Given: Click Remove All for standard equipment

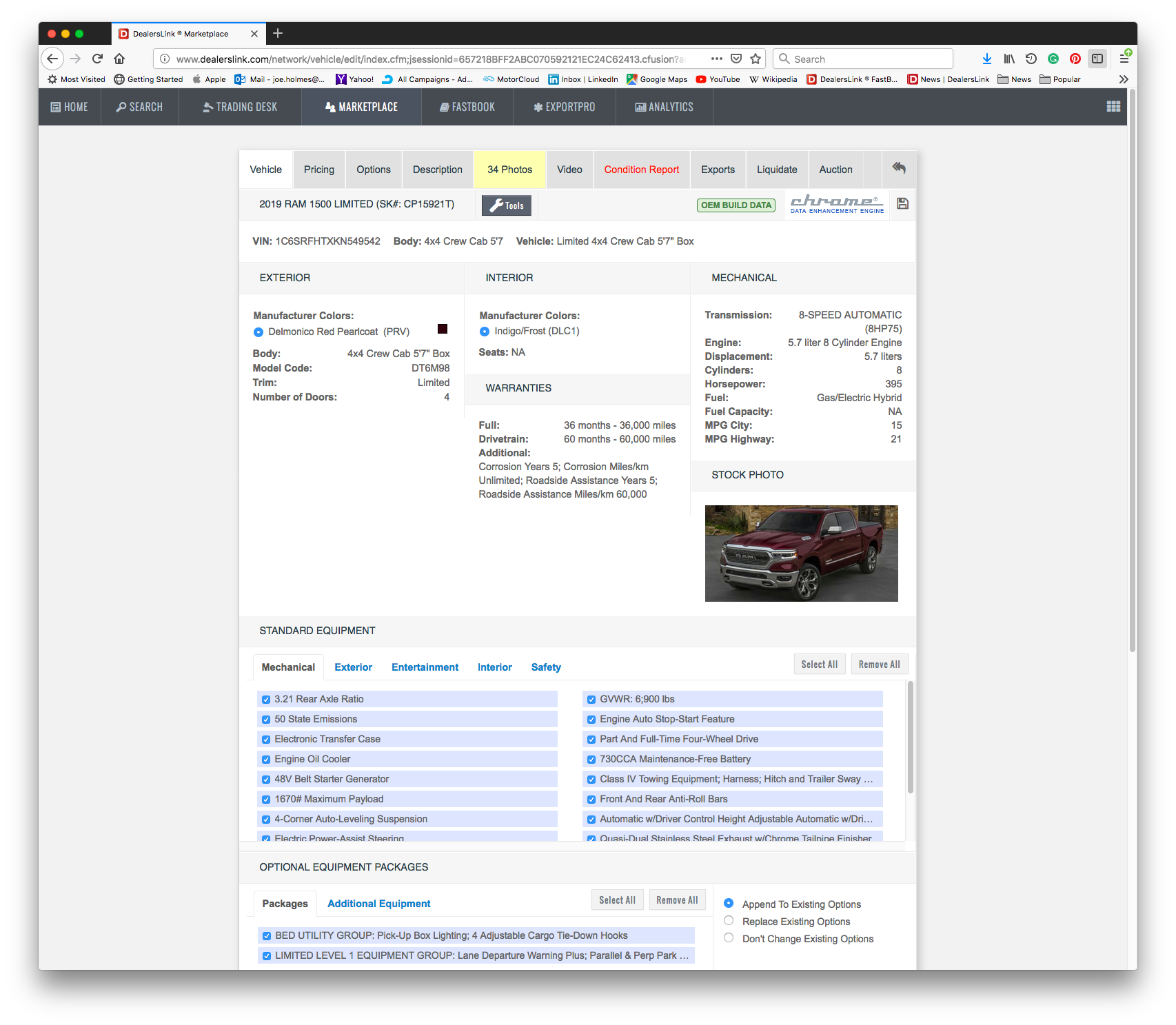Looking at the screenshot, I should [x=880, y=664].
